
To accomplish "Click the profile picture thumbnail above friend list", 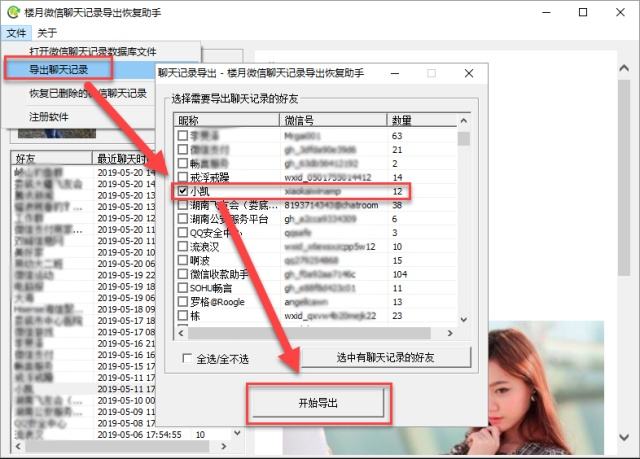I will click(57, 133).
